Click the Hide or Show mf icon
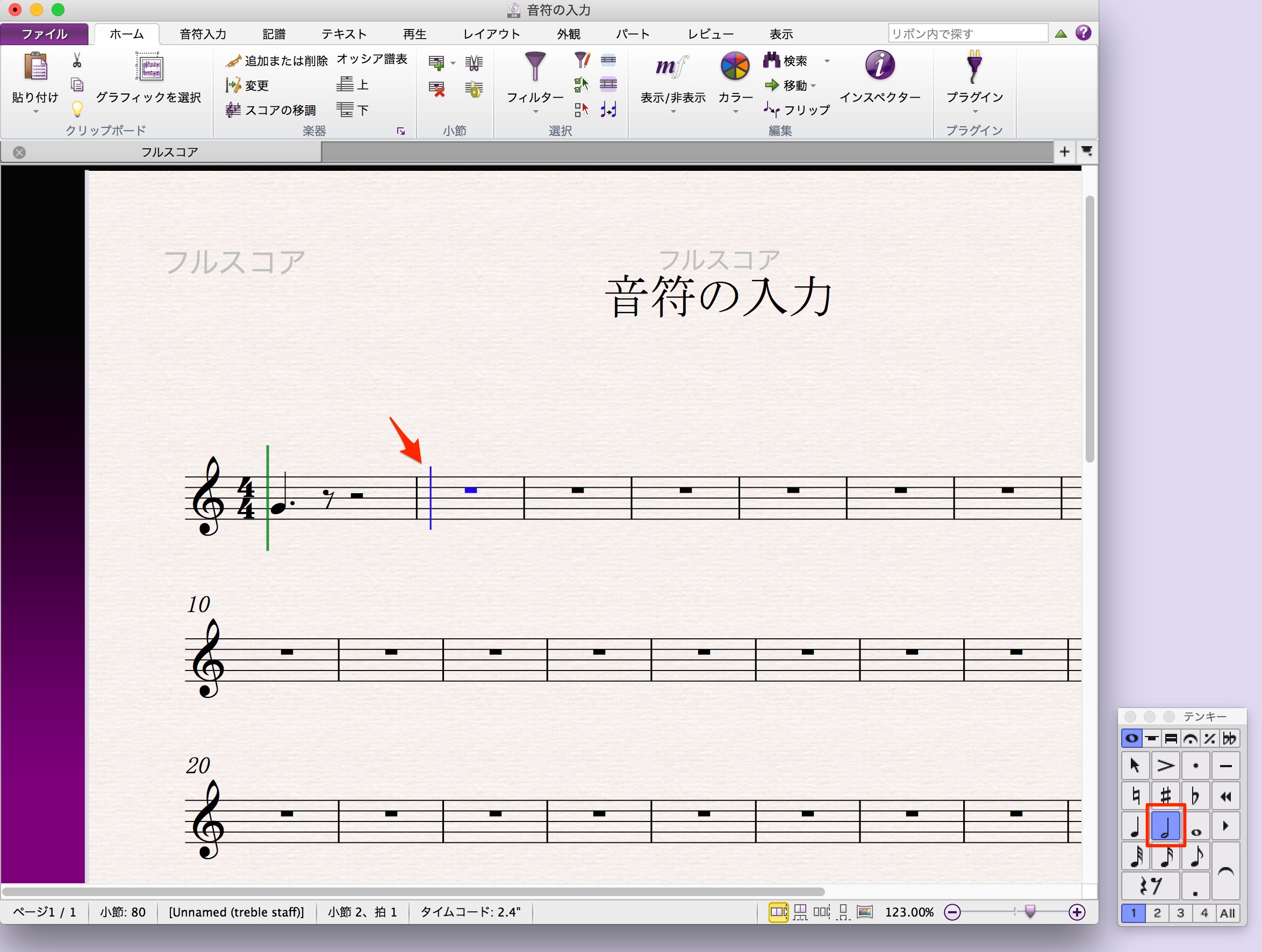Viewport: 1262px width, 952px height. pyautogui.click(x=672, y=67)
